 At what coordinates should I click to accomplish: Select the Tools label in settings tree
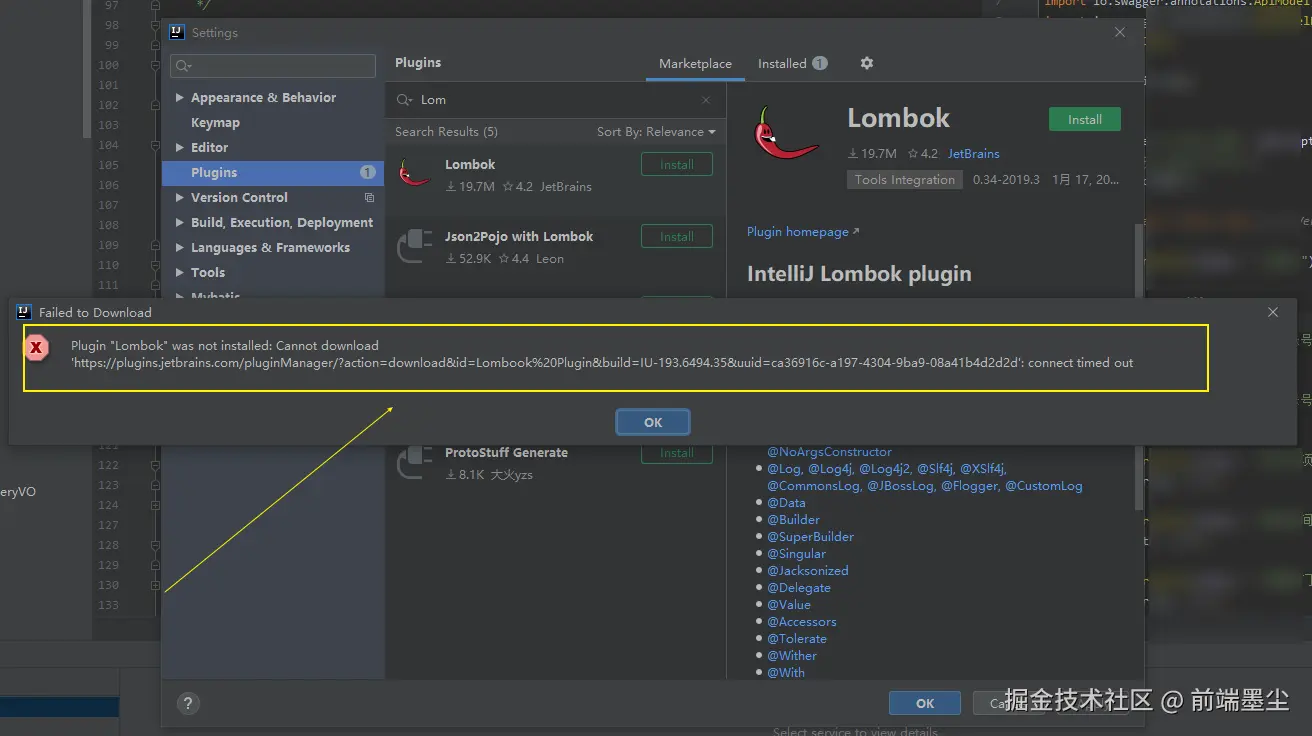point(208,273)
